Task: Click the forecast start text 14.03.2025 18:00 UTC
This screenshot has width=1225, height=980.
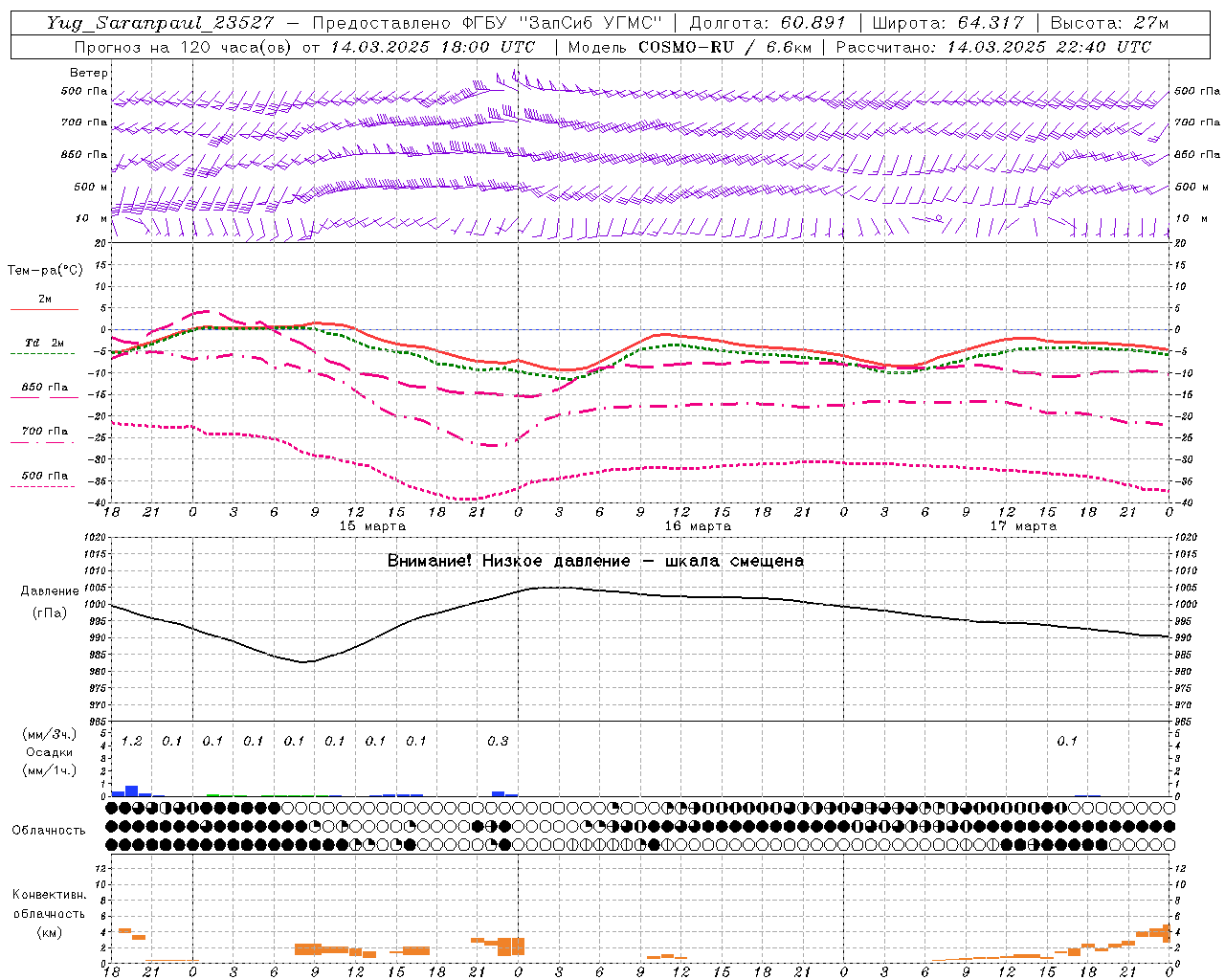Action: (433, 47)
